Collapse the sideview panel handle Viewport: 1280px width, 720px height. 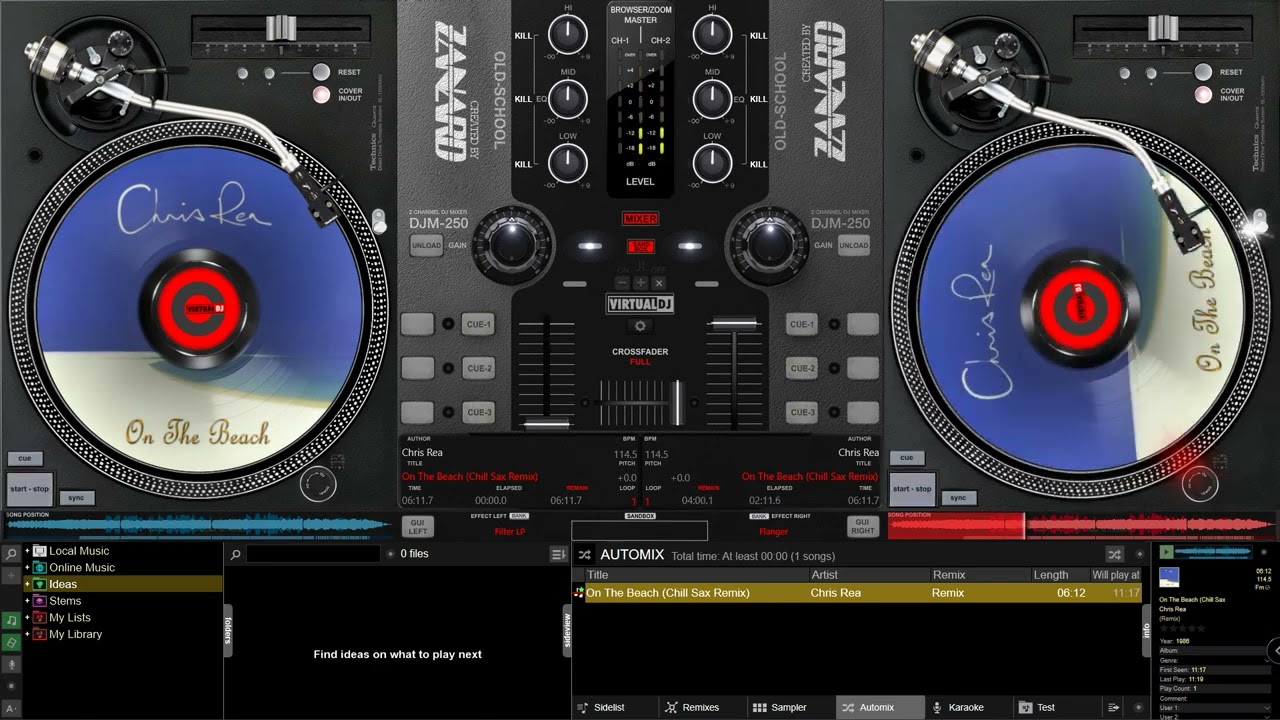click(x=567, y=630)
